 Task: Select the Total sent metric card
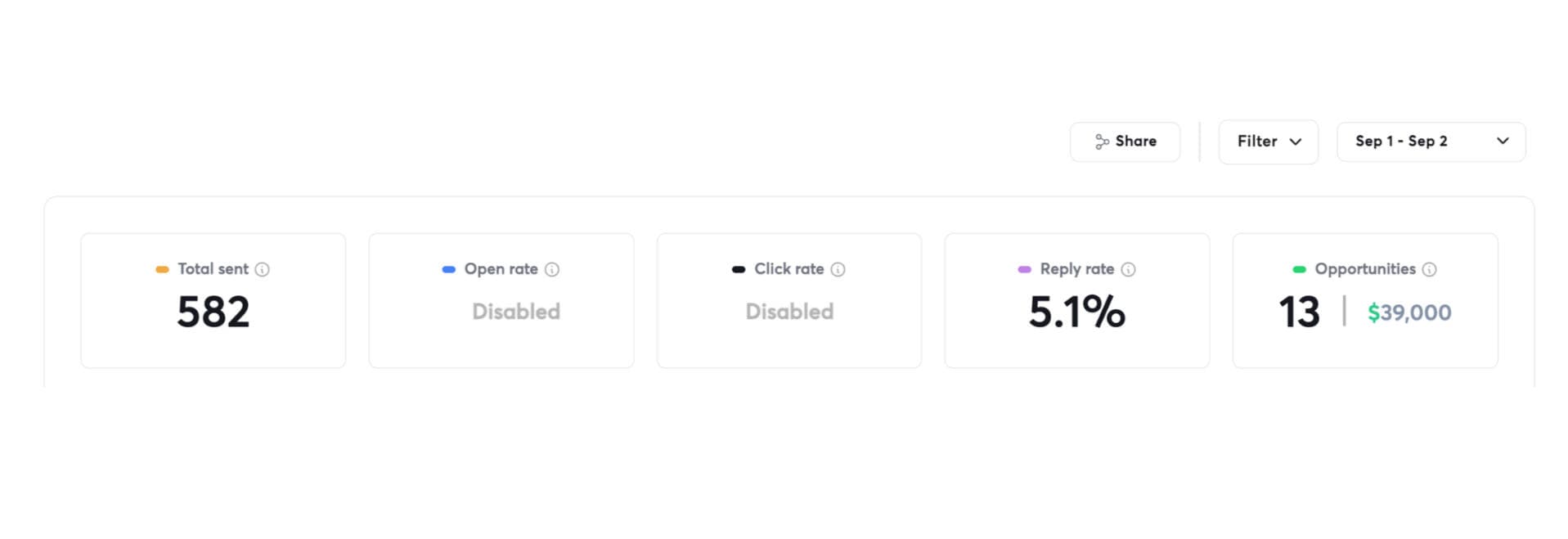213,299
